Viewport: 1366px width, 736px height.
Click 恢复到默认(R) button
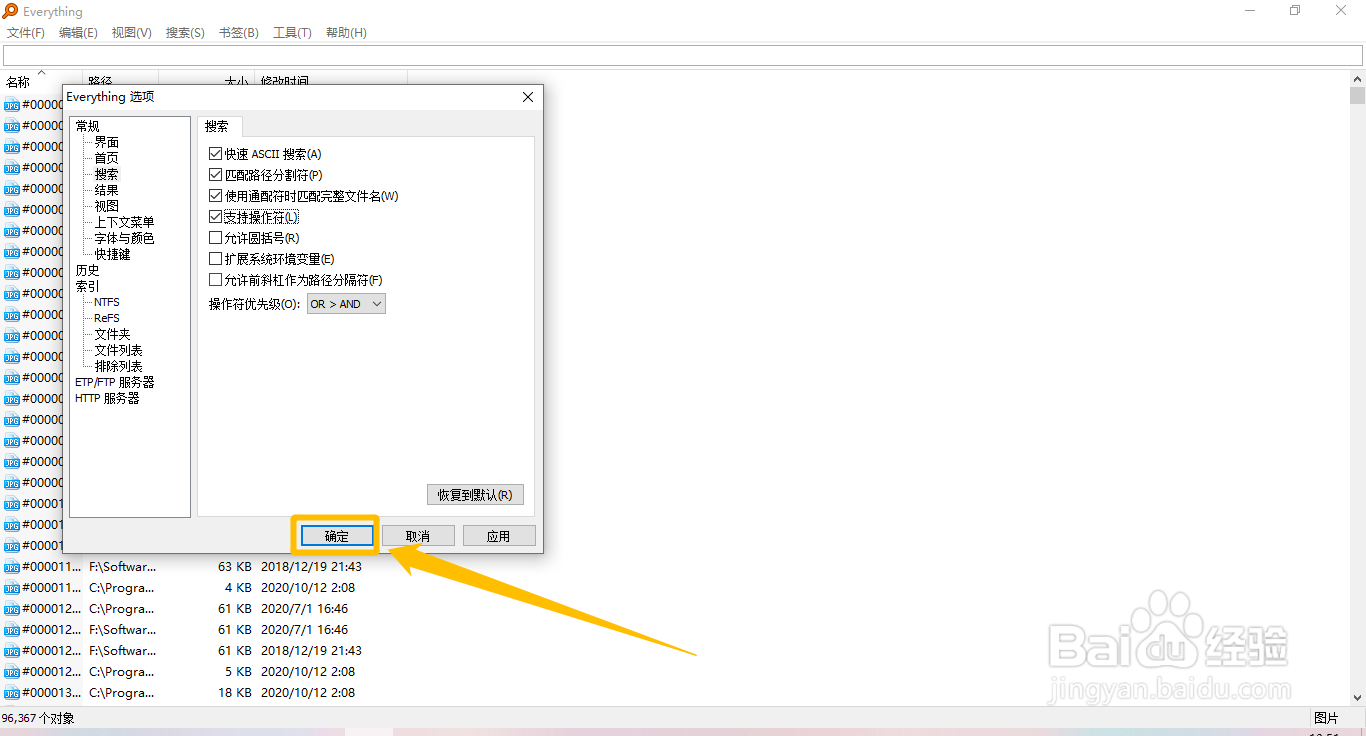tap(475, 495)
